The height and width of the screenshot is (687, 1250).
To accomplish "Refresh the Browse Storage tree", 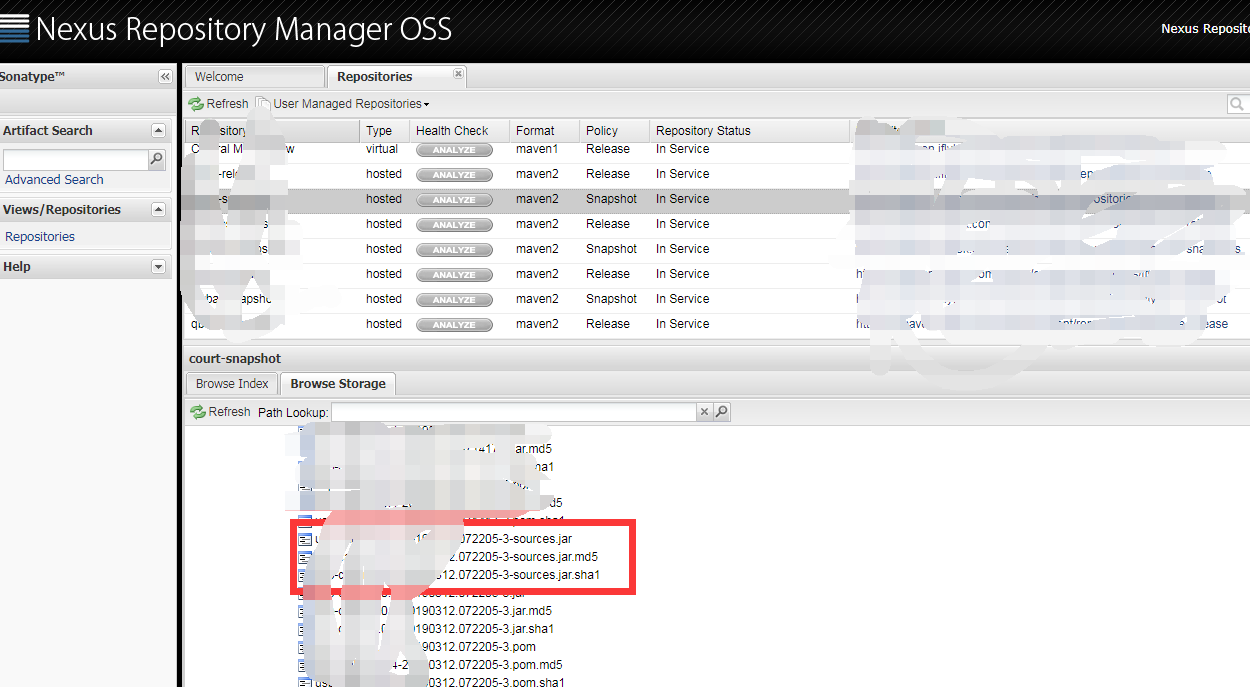I will pyautogui.click(x=220, y=412).
